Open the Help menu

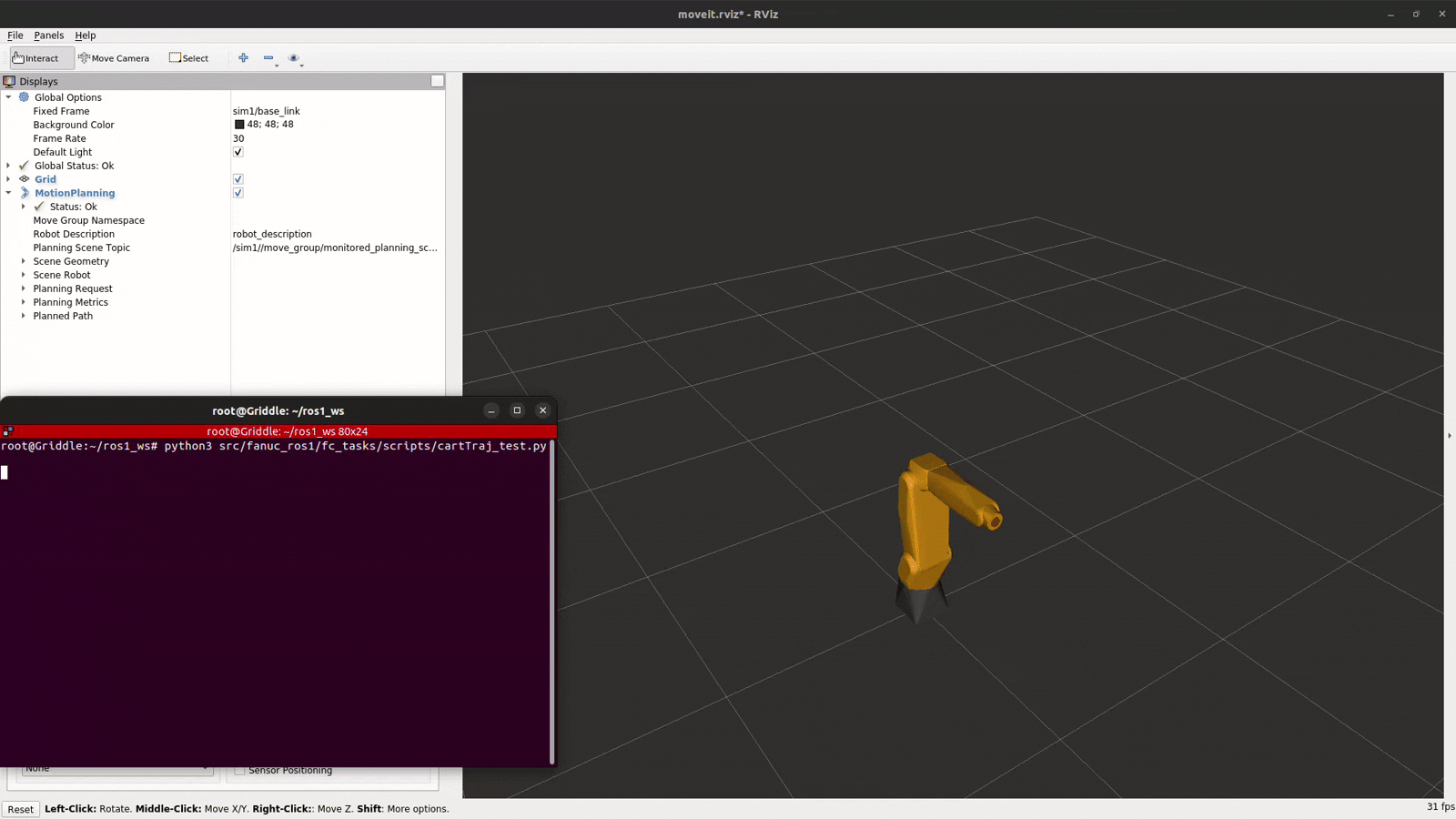(x=86, y=35)
